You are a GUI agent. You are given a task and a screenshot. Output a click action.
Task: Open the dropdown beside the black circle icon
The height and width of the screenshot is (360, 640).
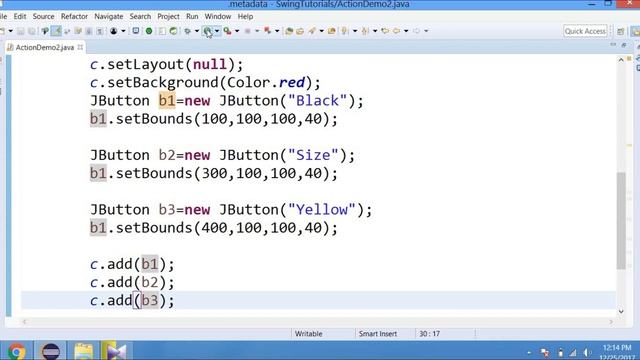coord(123,31)
